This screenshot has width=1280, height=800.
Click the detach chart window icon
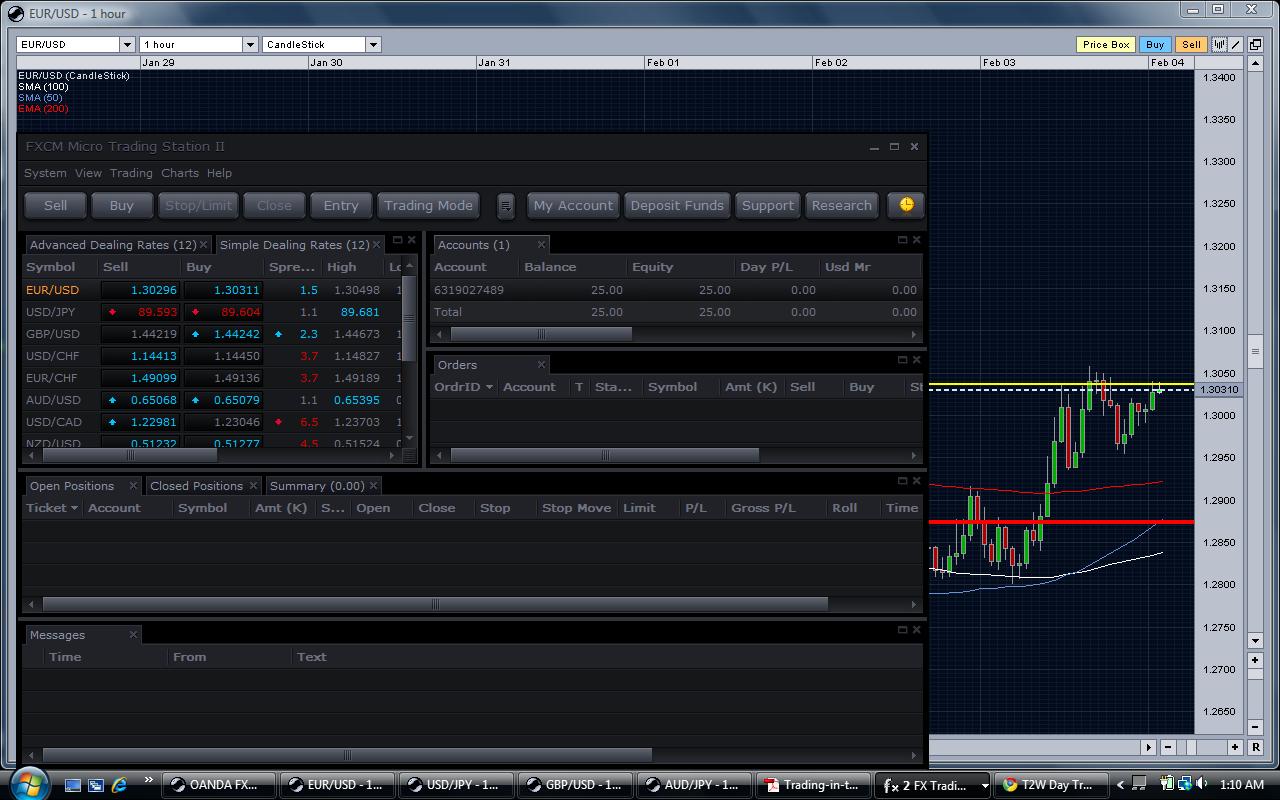[1254, 44]
